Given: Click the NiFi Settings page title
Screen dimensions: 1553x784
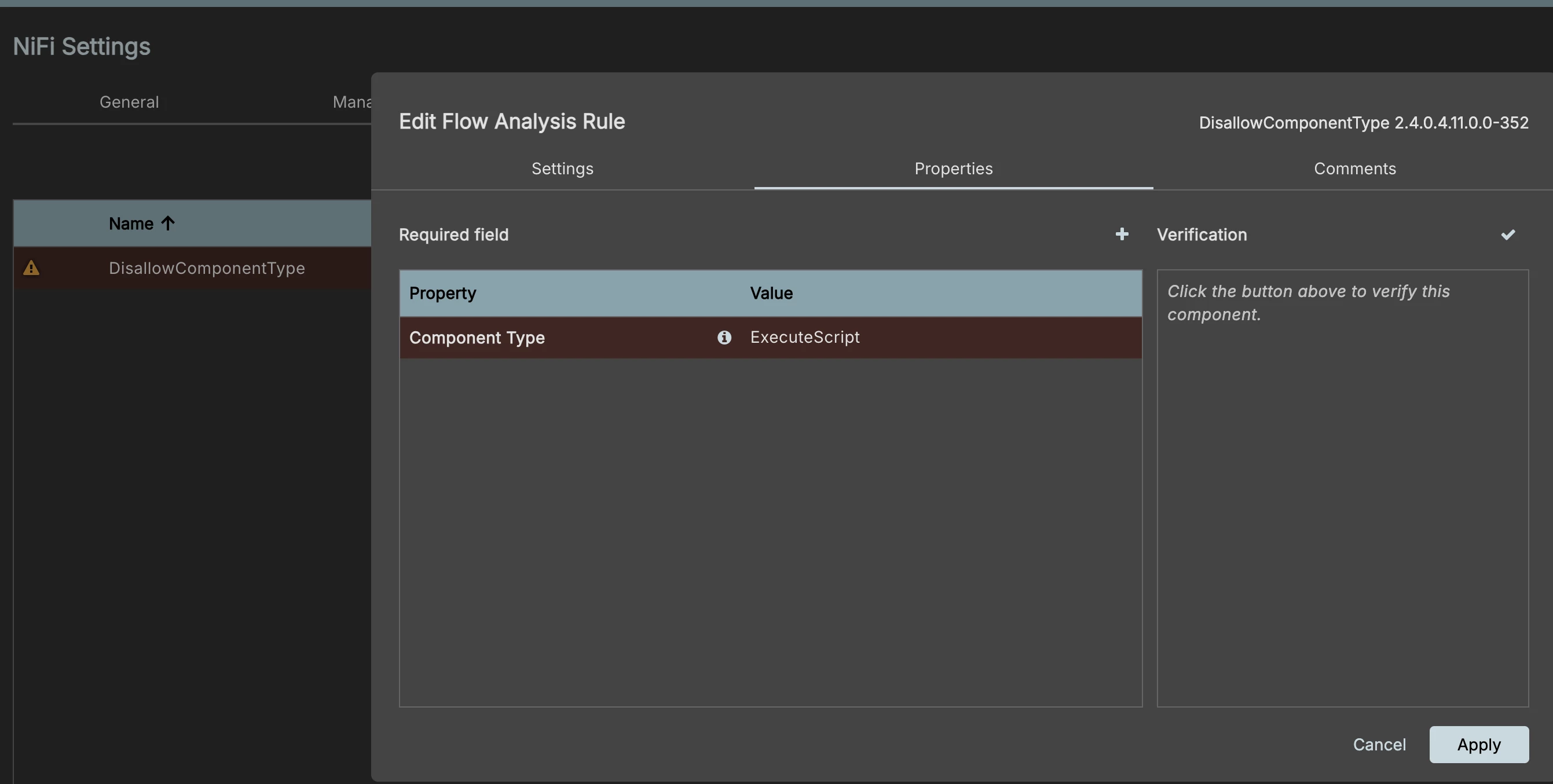Looking at the screenshot, I should 82,46.
